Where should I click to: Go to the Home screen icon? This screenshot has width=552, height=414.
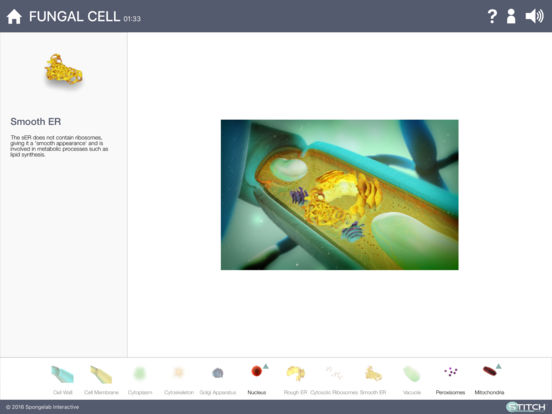click(14, 17)
